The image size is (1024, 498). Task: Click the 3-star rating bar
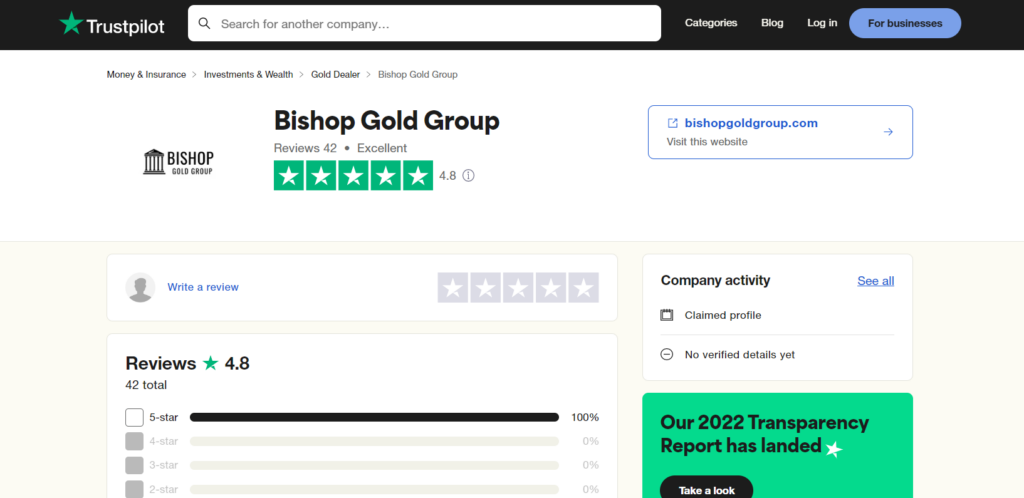pos(374,465)
